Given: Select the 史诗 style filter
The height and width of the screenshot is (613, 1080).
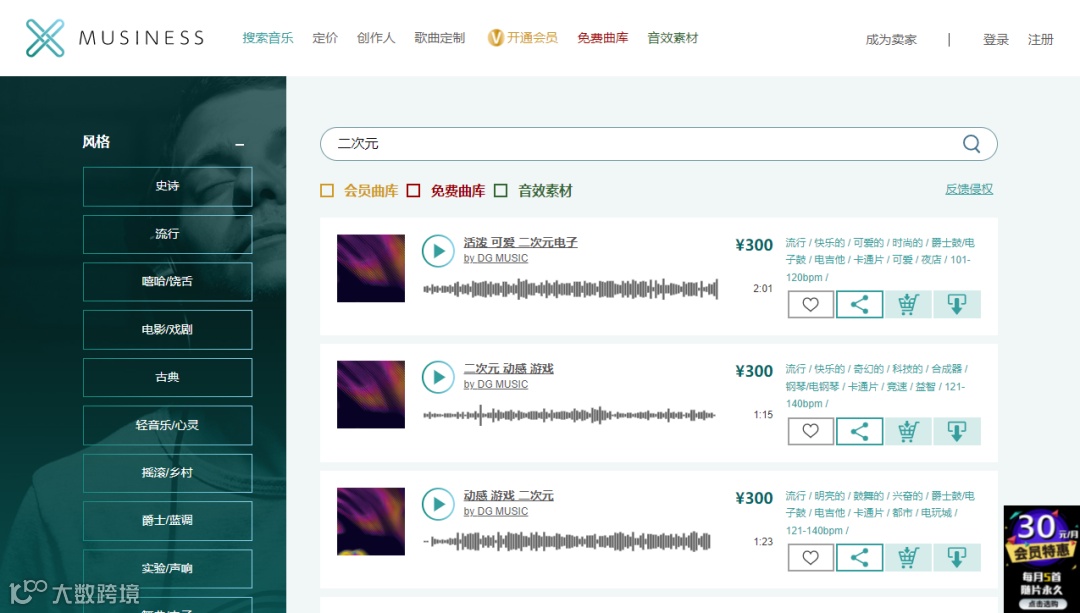Looking at the screenshot, I should point(167,186).
